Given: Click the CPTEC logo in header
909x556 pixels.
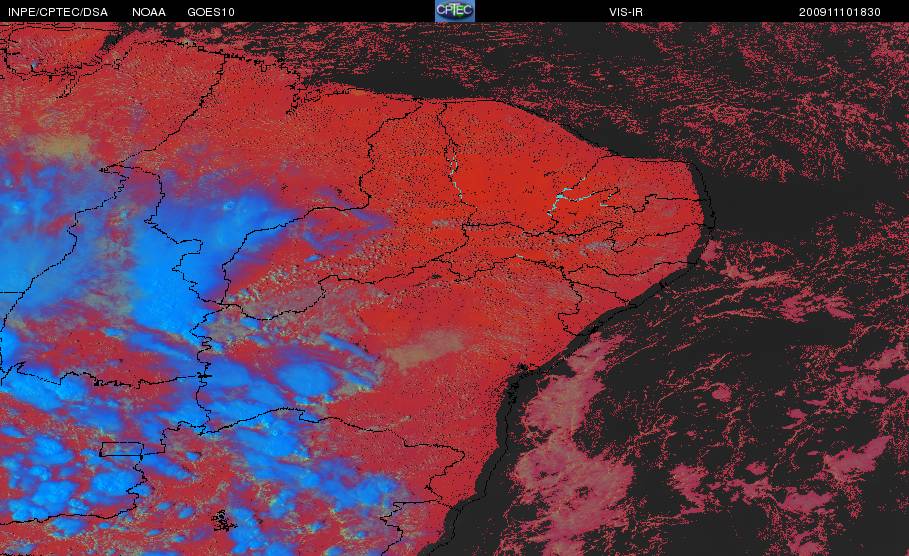Looking at the screenshot, I should coord(454,11).
